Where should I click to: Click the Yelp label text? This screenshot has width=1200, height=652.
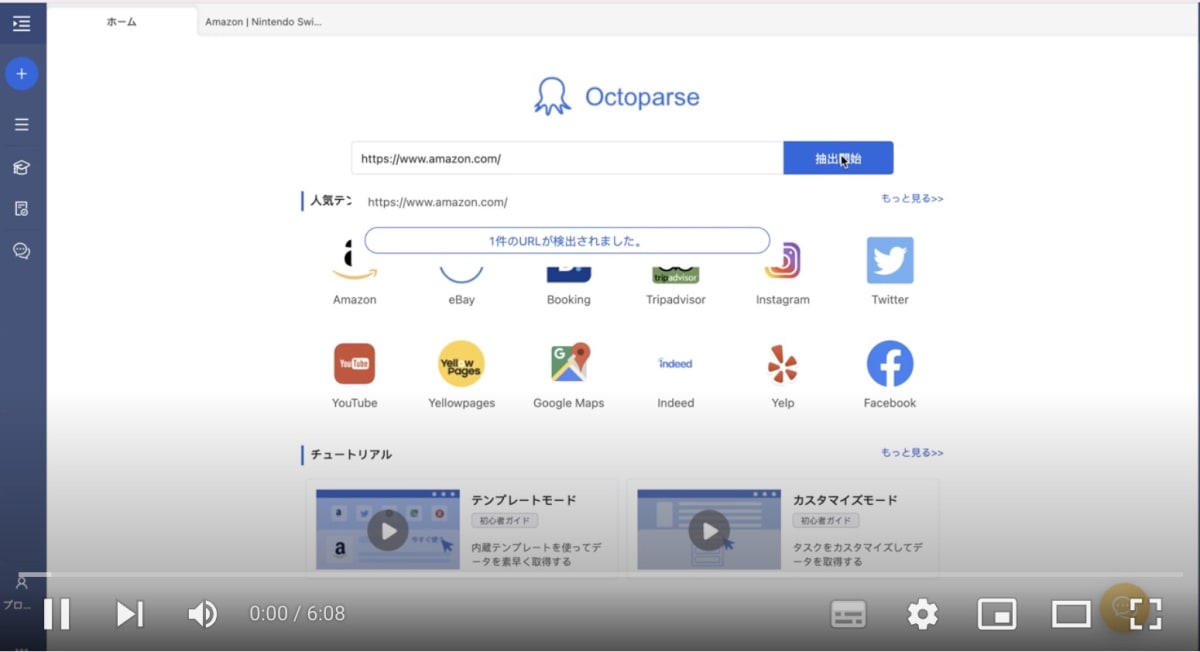click(x=783, y=403)
